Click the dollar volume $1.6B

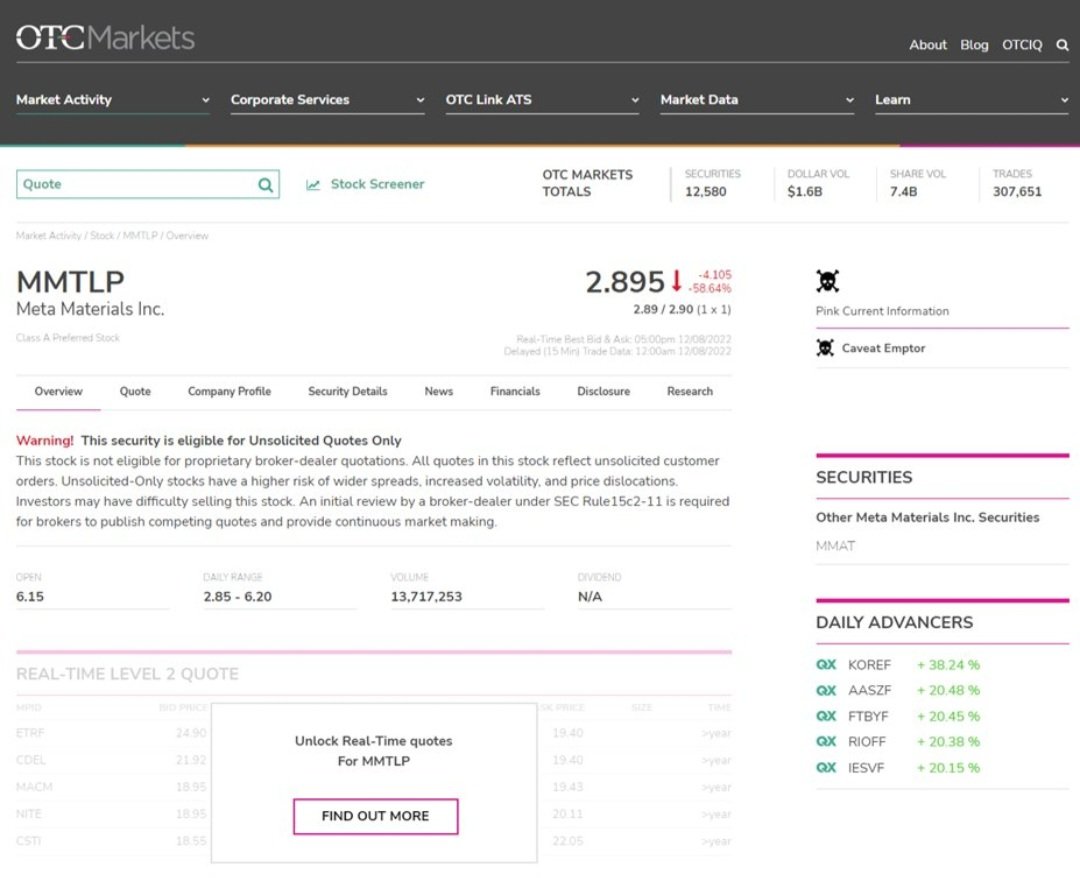[804, 191]
